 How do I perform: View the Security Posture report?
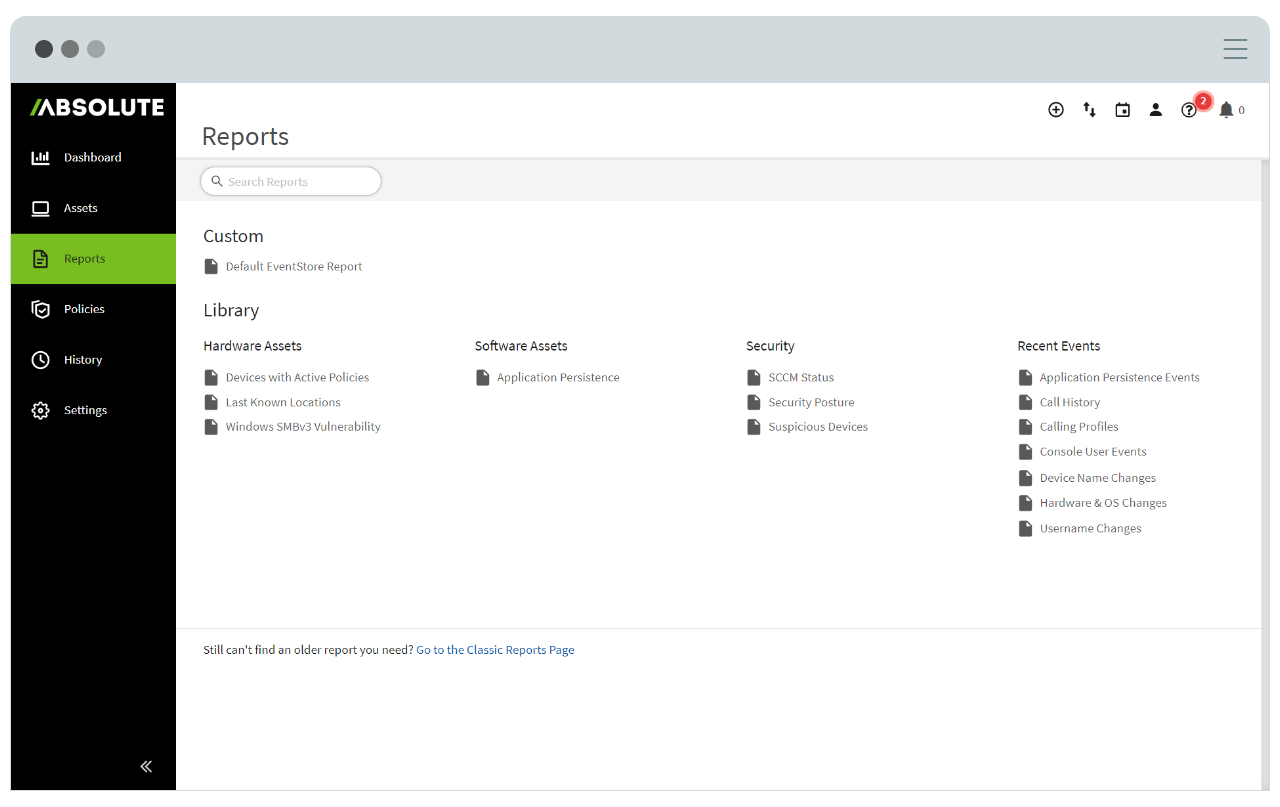(811, 402)
